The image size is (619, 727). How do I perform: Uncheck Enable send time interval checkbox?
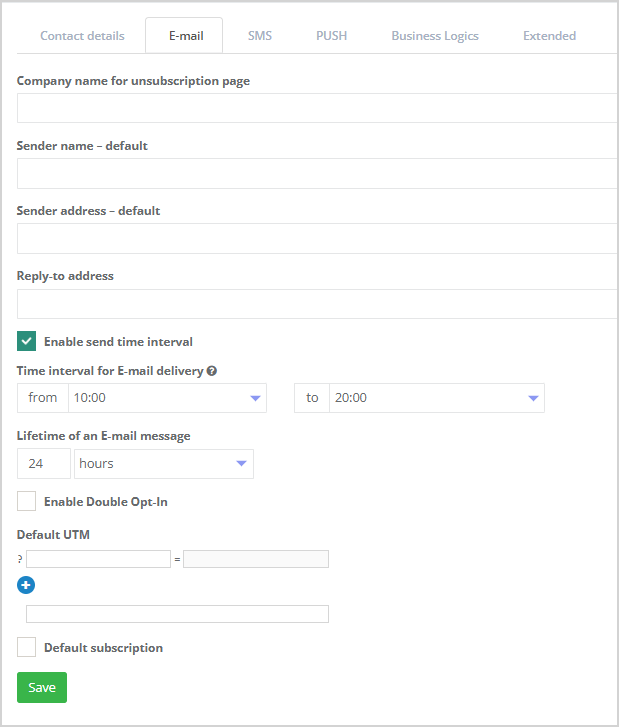pos(27,341)
